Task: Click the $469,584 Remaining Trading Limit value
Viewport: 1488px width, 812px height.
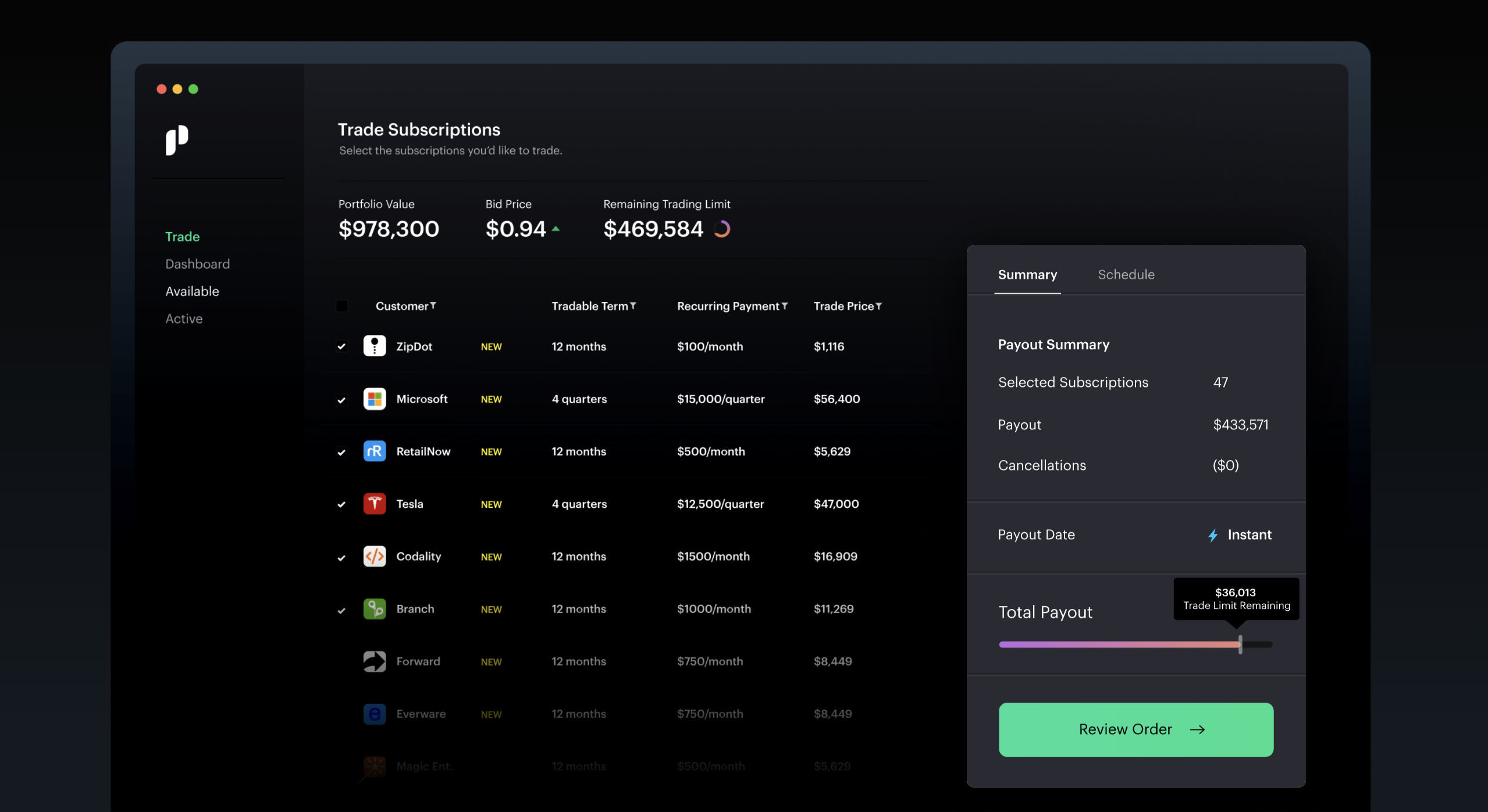Action: [x=653, y=229]
